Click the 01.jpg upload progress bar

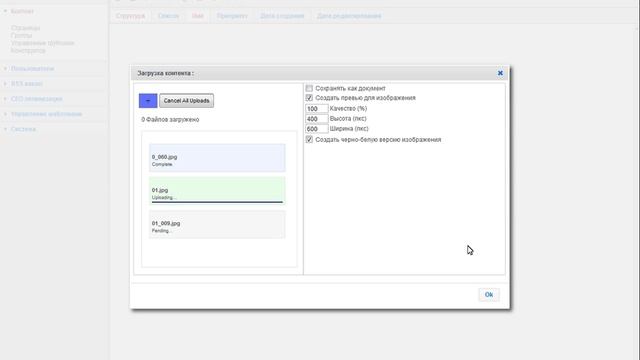coord(217,202)
